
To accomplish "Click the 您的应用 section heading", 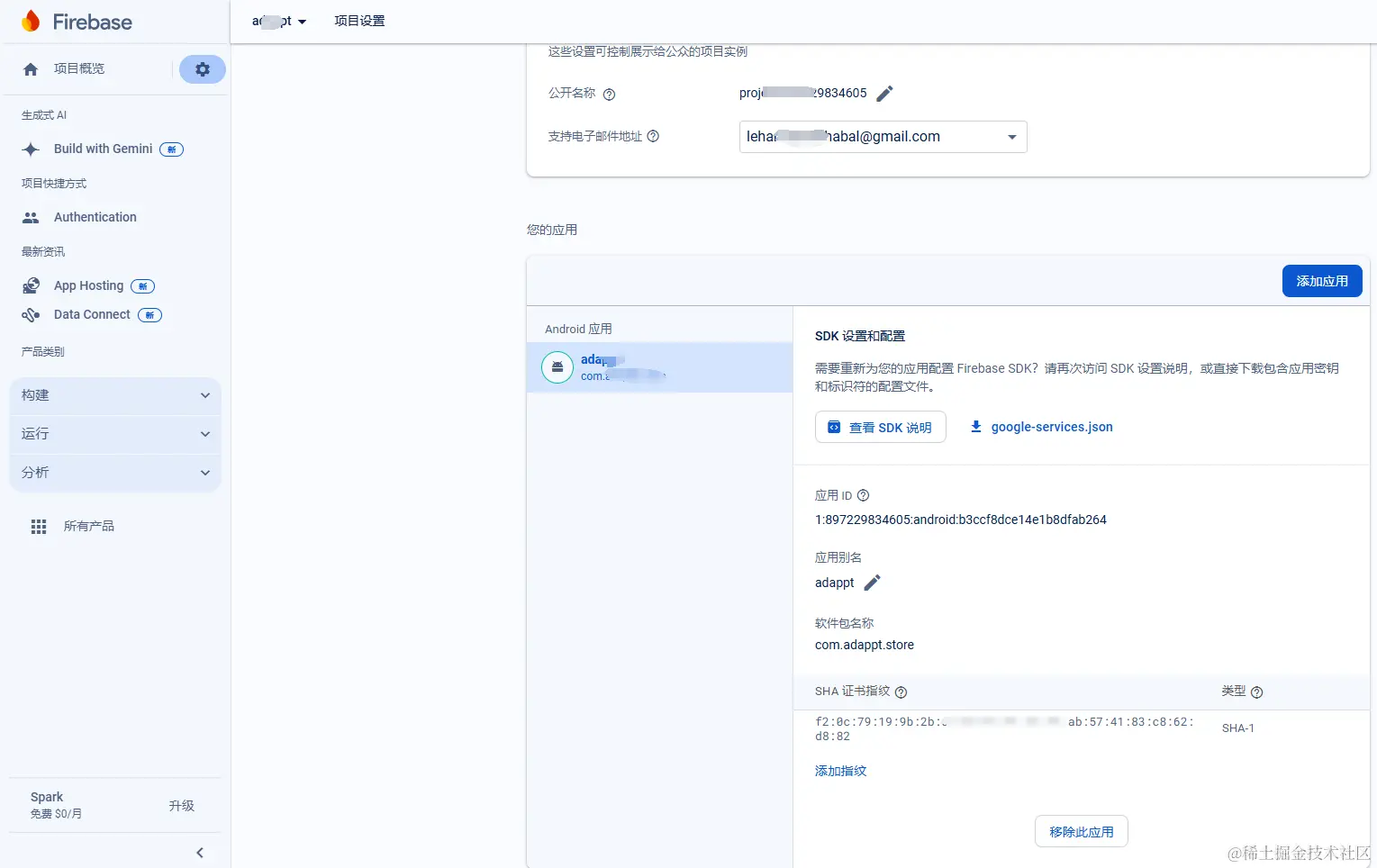I will [x=552, y=231].
